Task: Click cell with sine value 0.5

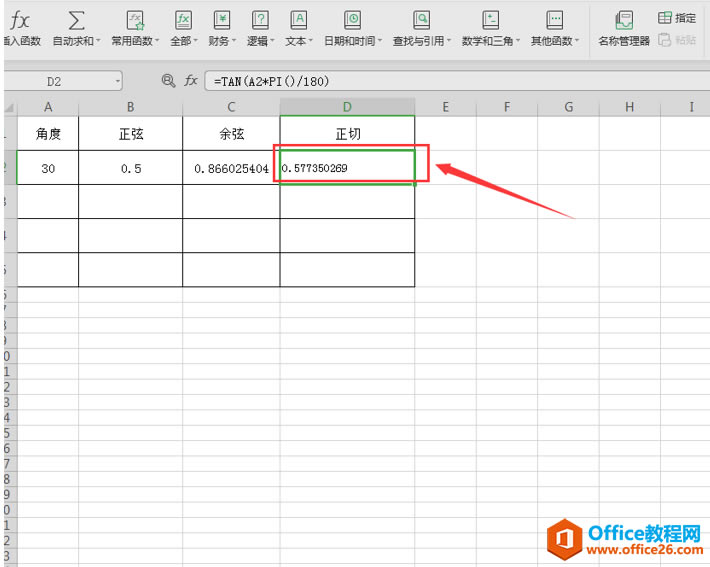Action: click(x=130, y=168)
